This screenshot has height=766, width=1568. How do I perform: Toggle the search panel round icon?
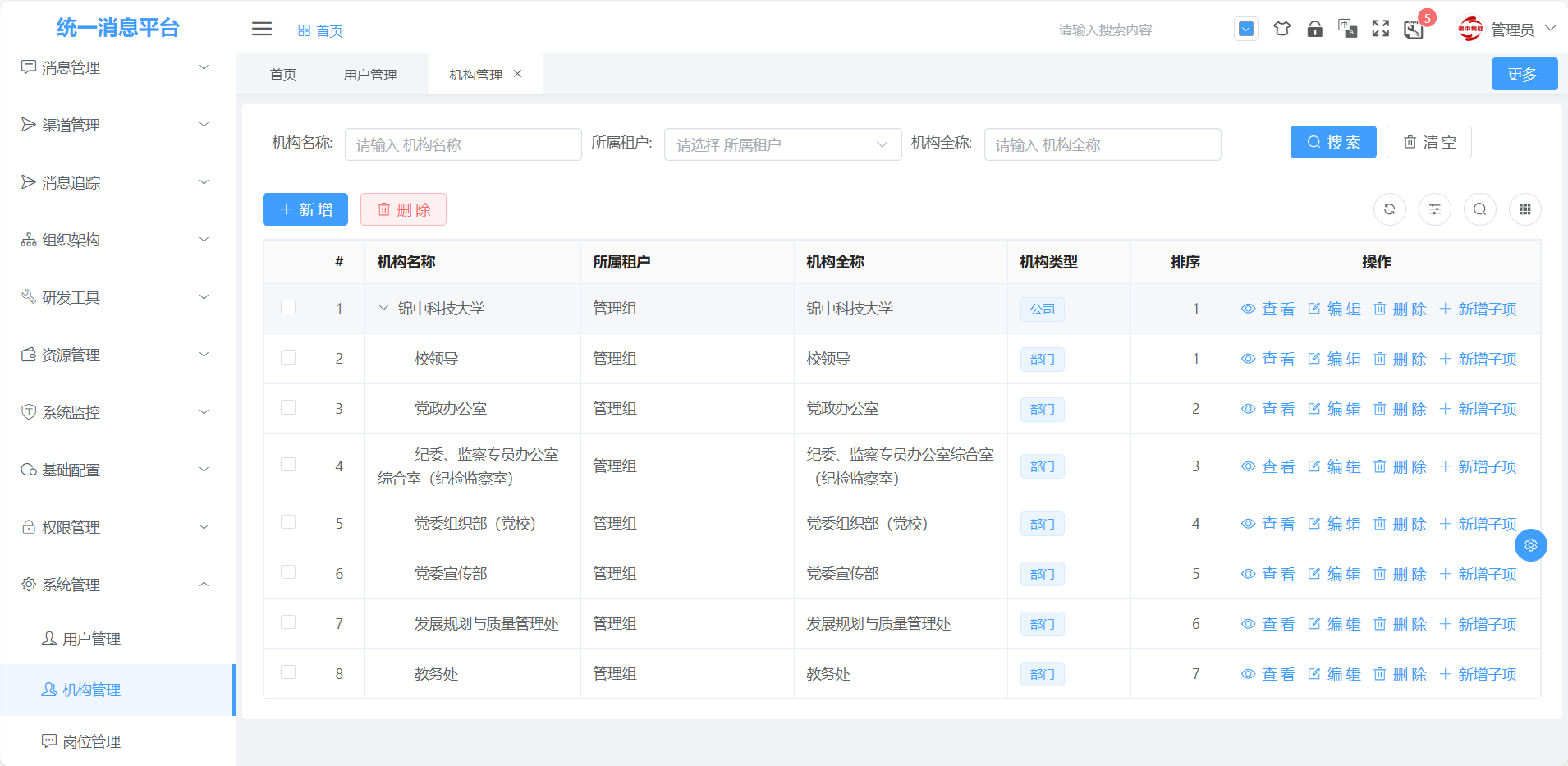tap(1479, 209)
